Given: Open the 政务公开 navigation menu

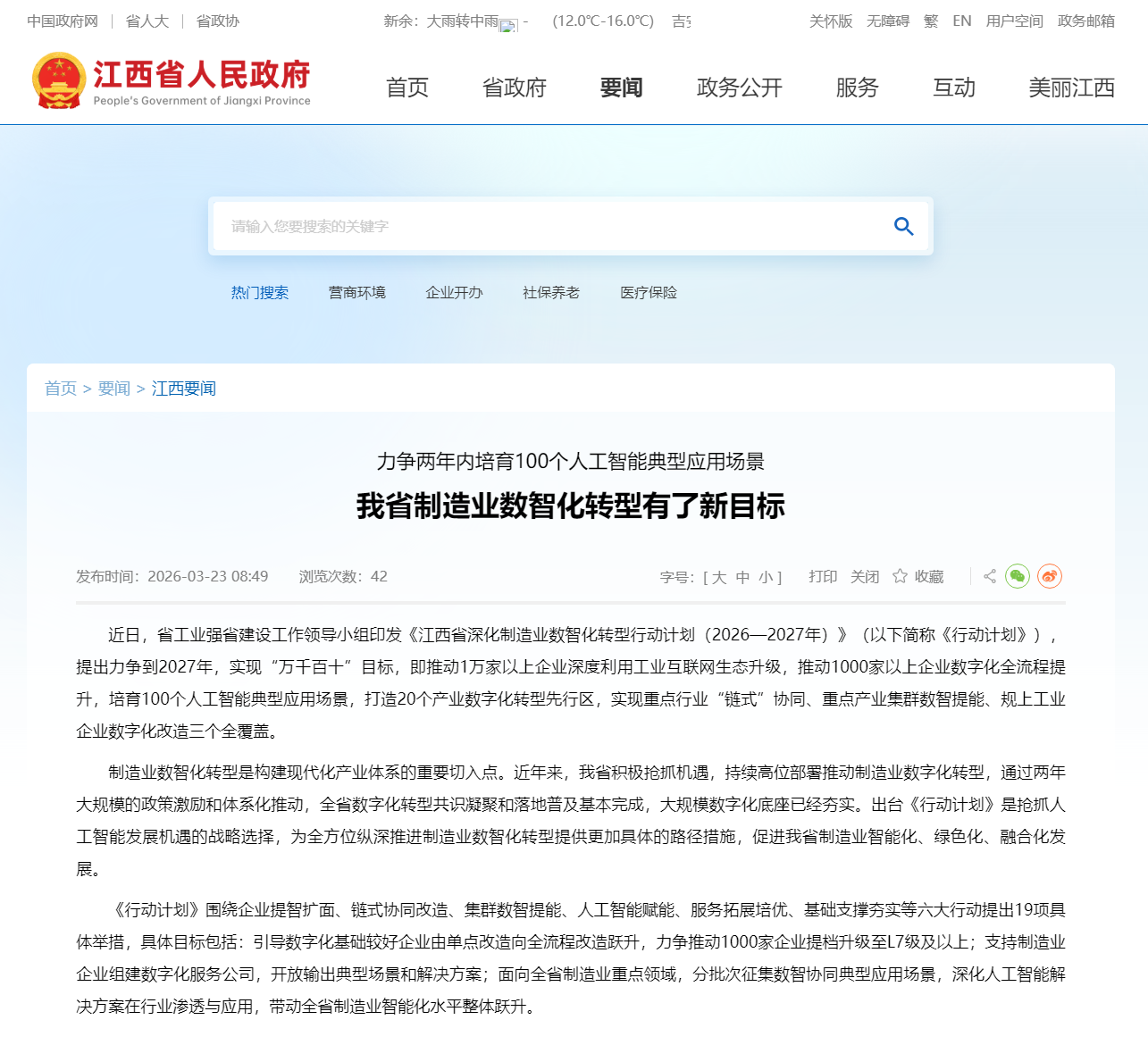Looking at the screenshot, I should [739, 88].
